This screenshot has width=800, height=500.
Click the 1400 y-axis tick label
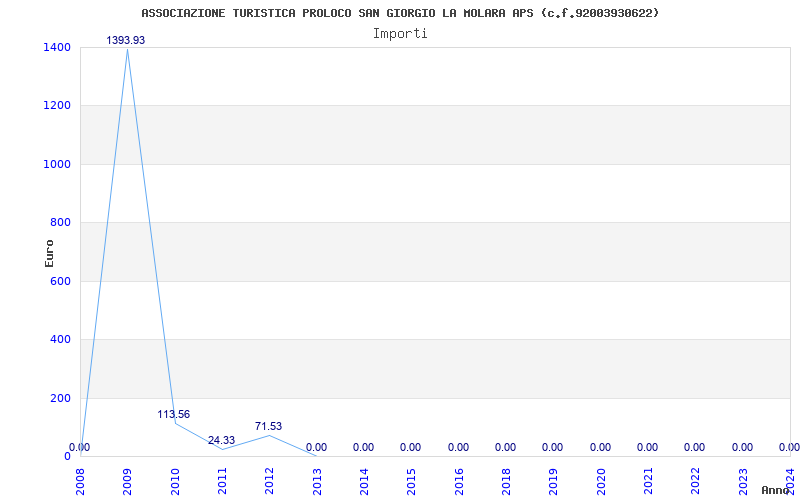coord(57,47)
